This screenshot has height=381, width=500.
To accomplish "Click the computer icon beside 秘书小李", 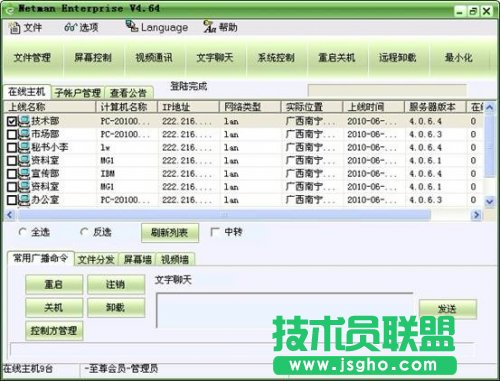I will tap(24, 147).
